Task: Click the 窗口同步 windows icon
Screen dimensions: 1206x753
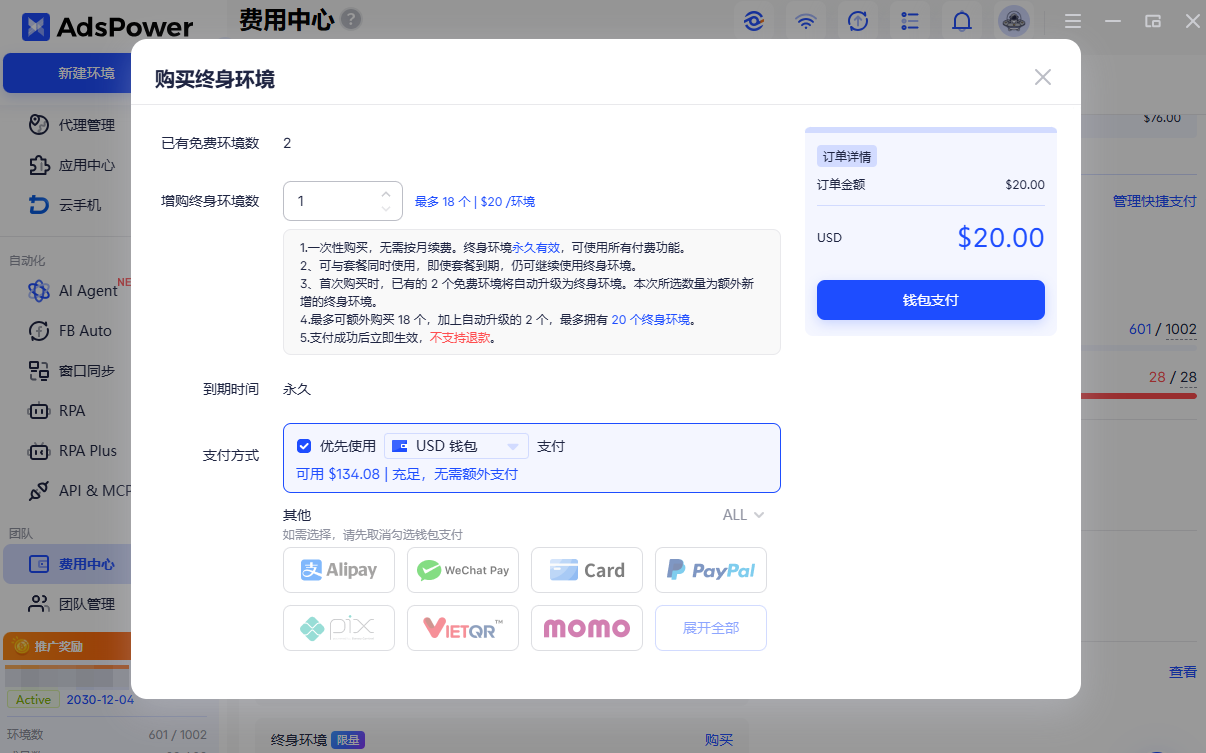Action: point(39,371)
